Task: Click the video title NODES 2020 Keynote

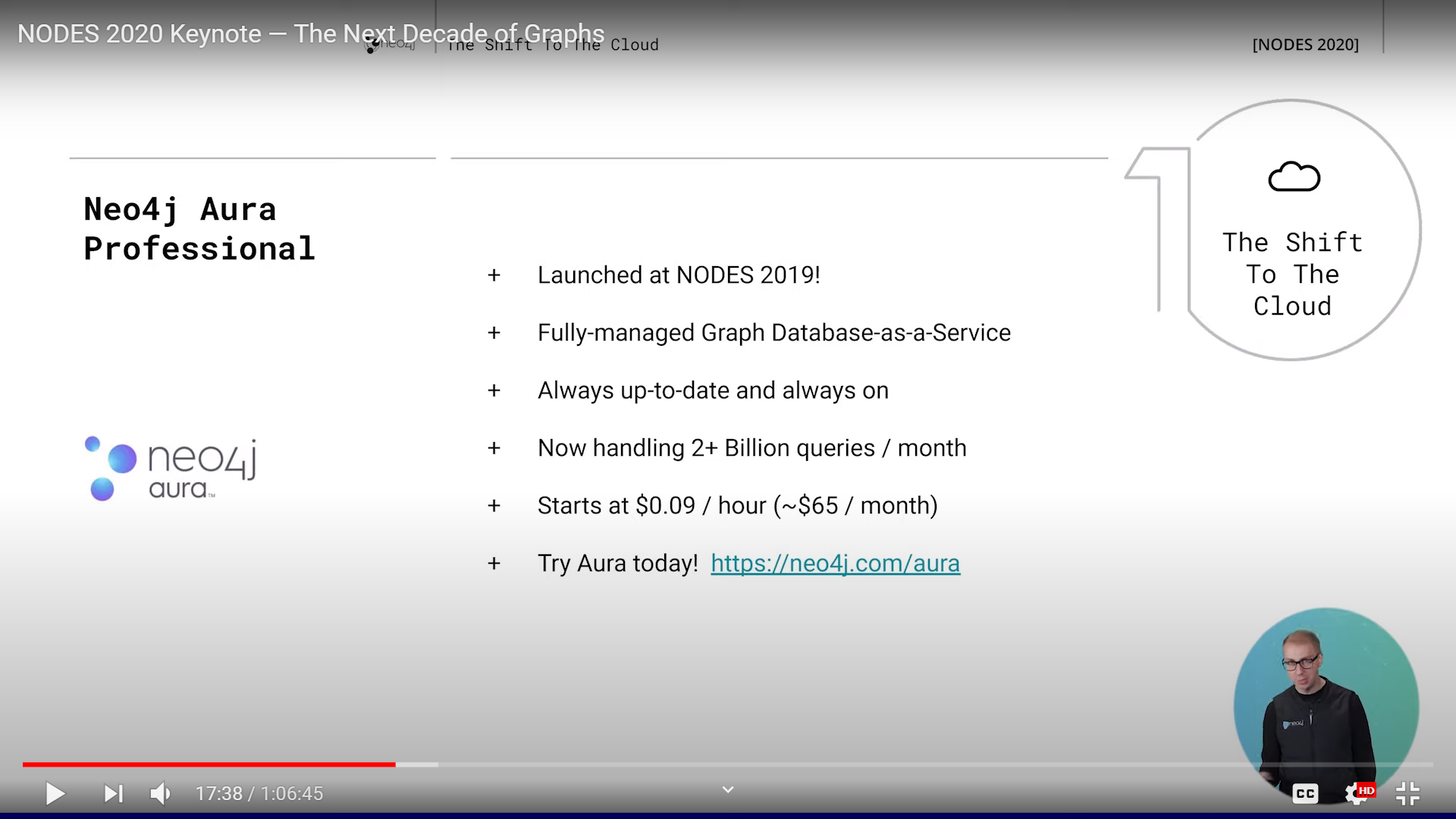Action: click(x=311, y=33)
